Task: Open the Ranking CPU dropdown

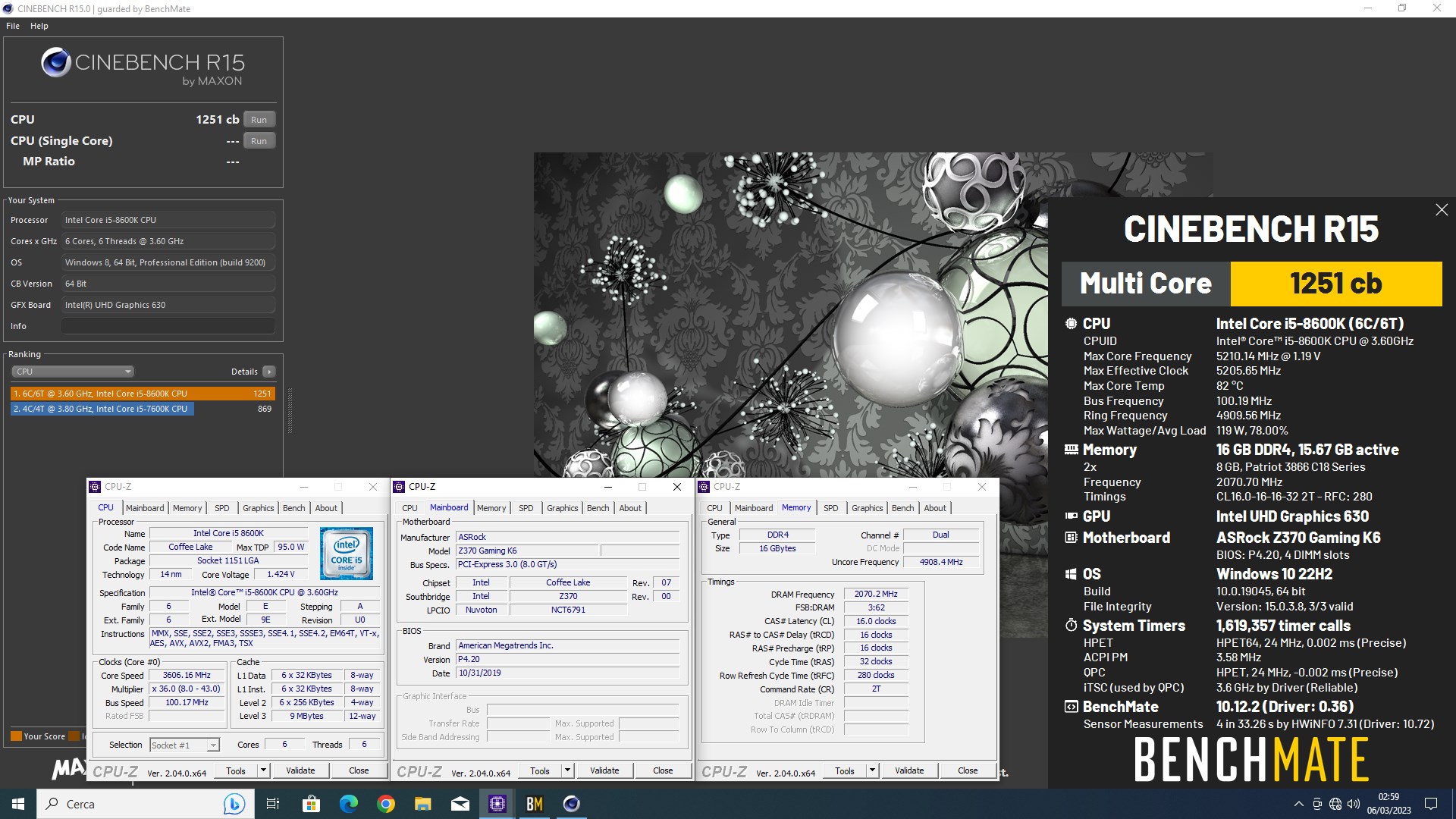Action: pyautogui.click(x=73, y=372)
